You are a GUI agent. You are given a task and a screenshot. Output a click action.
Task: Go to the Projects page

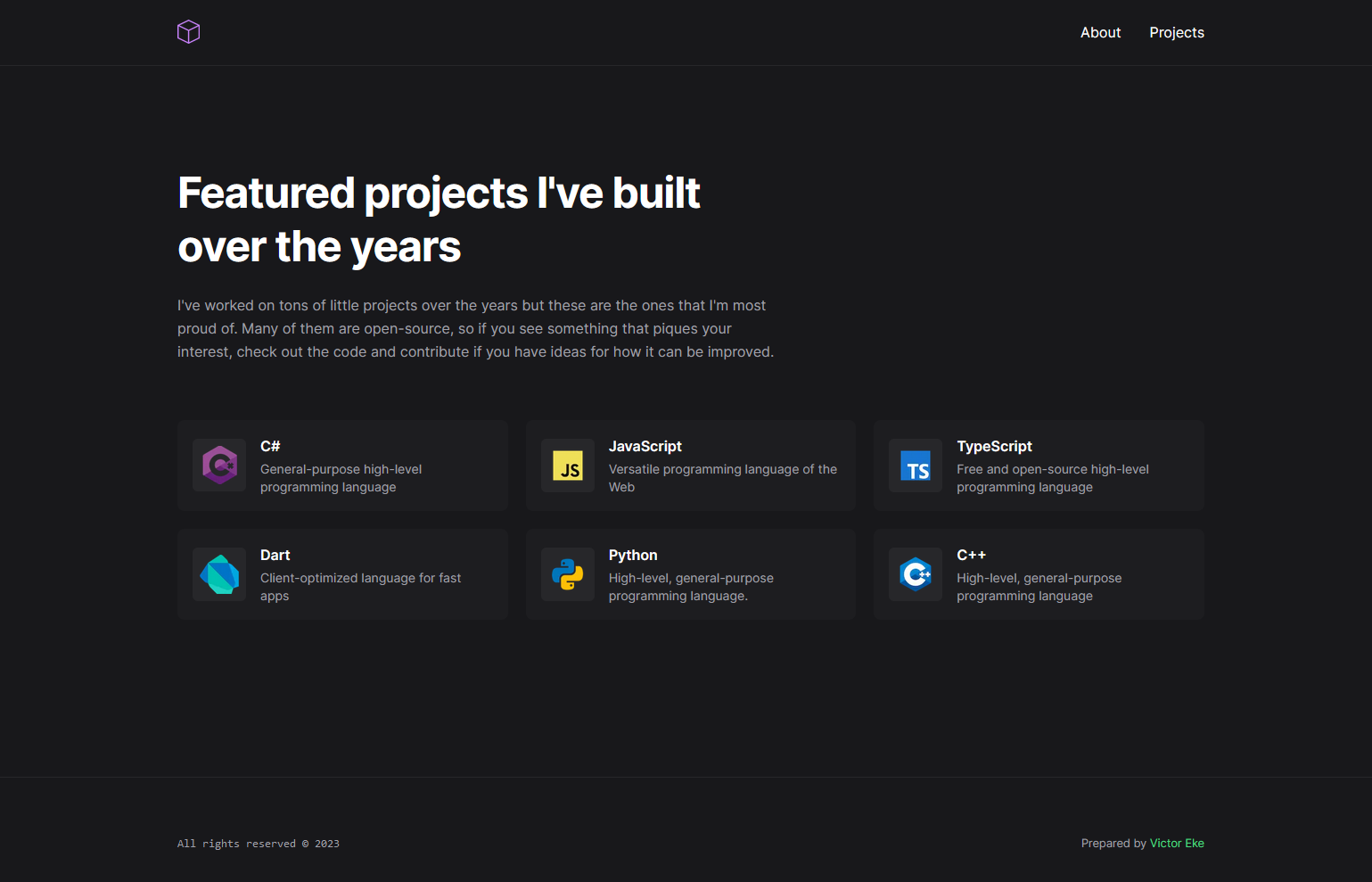point(1177,32)
